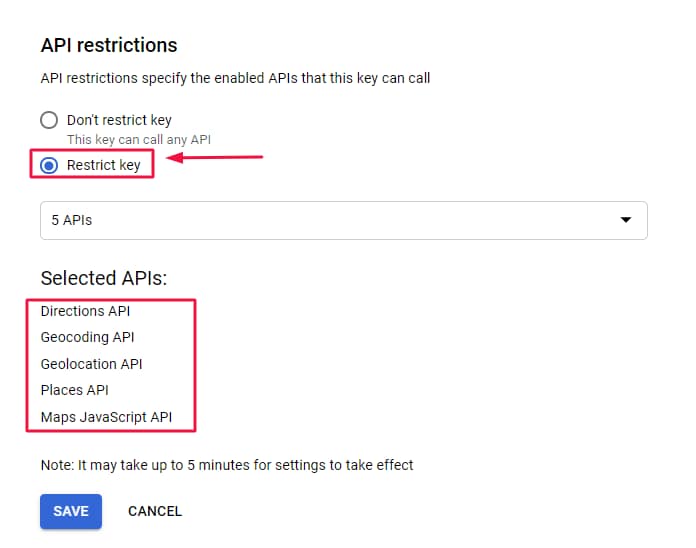Click the "This key can call any API" hint
Image resolution: width=696 pixels, height=548 pixels.
pos(138,140)
